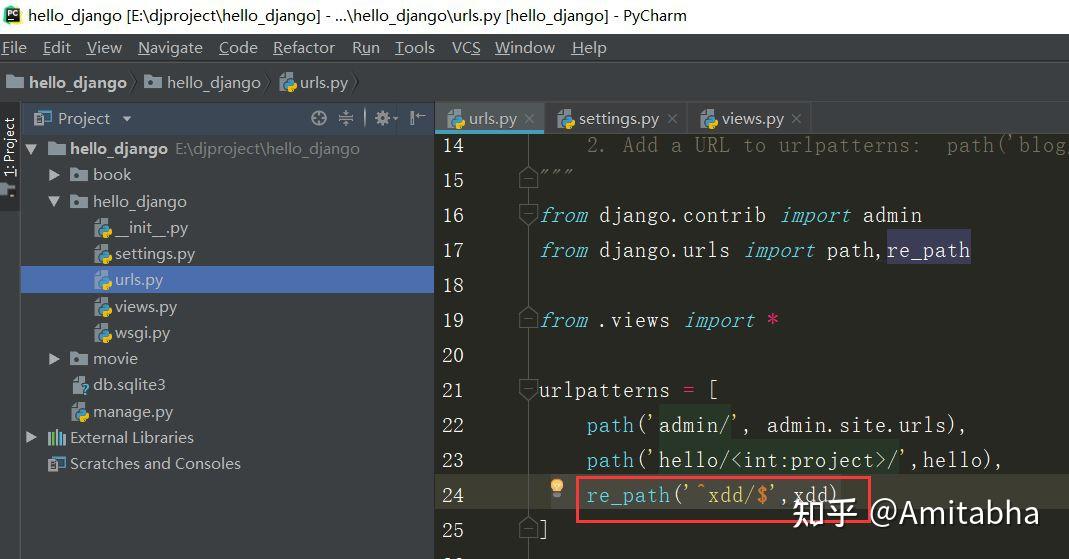Select manage.py in project tree
Viewport: 1069px width, 559px height.
pos(133,412)
